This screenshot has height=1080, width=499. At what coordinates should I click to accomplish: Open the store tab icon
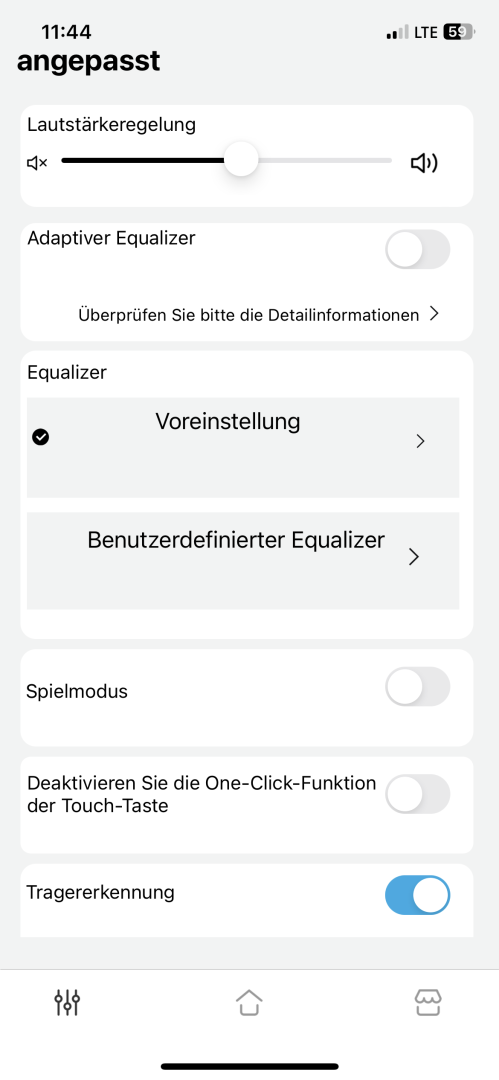click(428, 1002)
